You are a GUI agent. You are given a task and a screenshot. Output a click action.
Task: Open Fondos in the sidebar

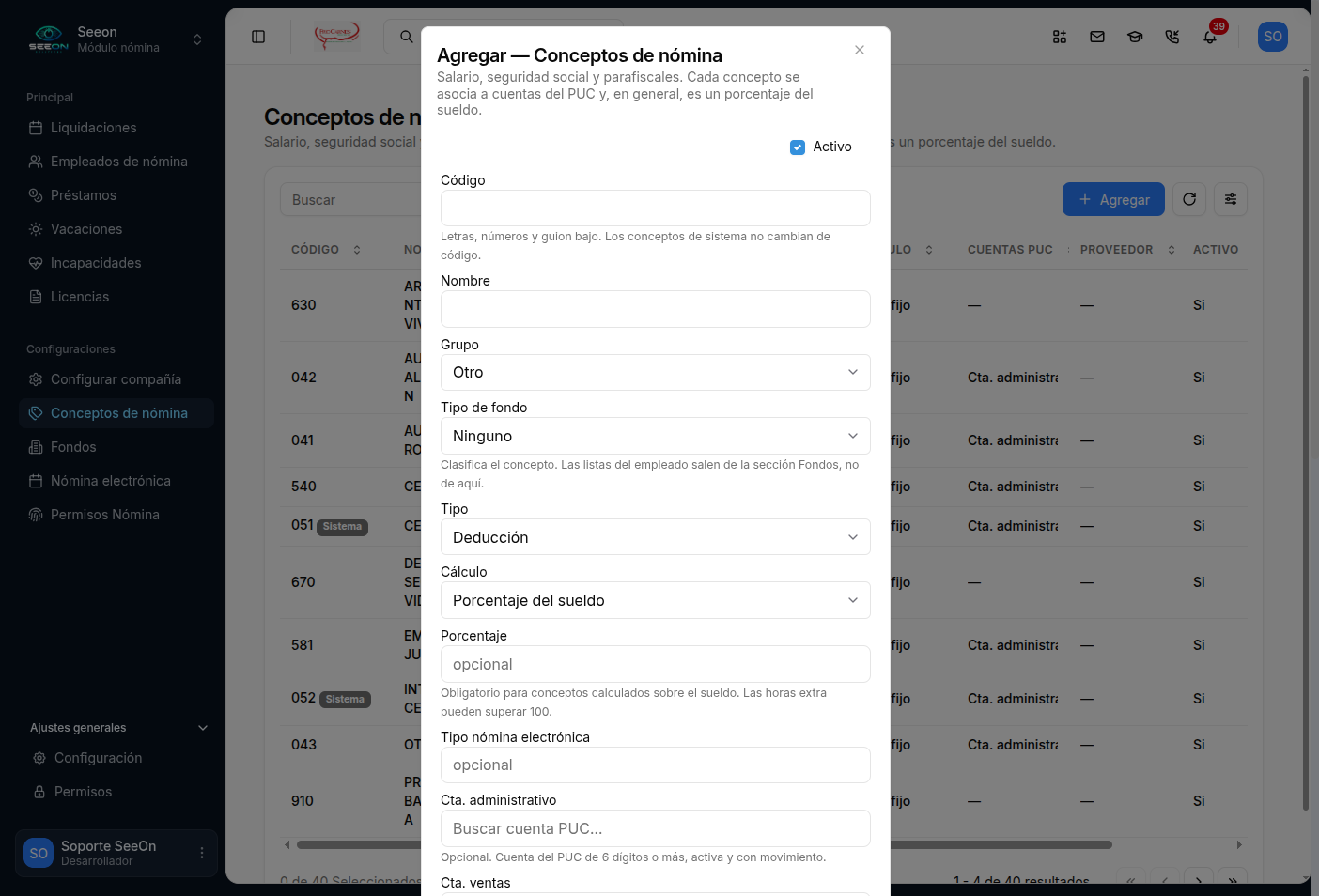[116, 447]
